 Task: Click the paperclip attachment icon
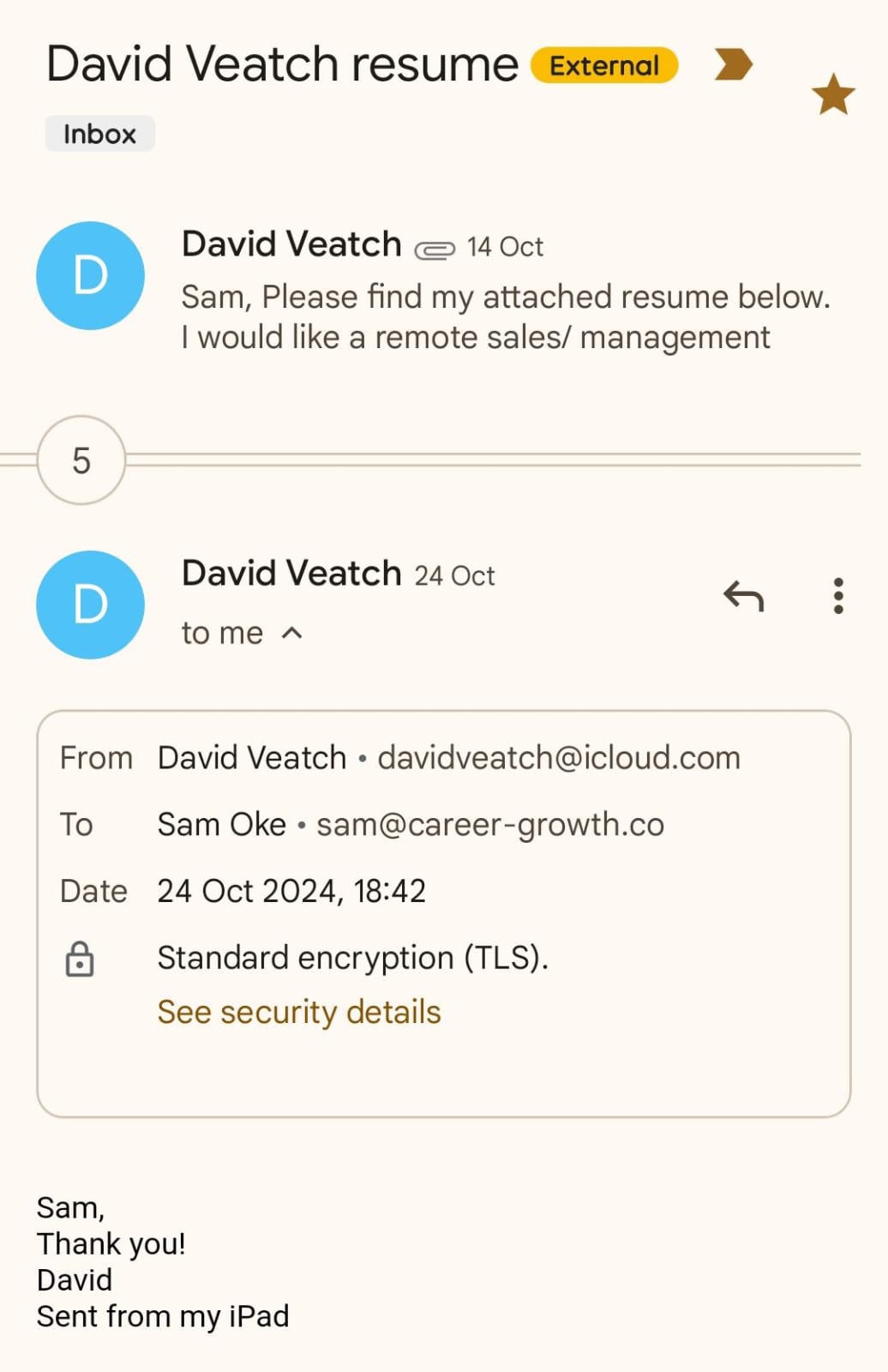[435, 250]
